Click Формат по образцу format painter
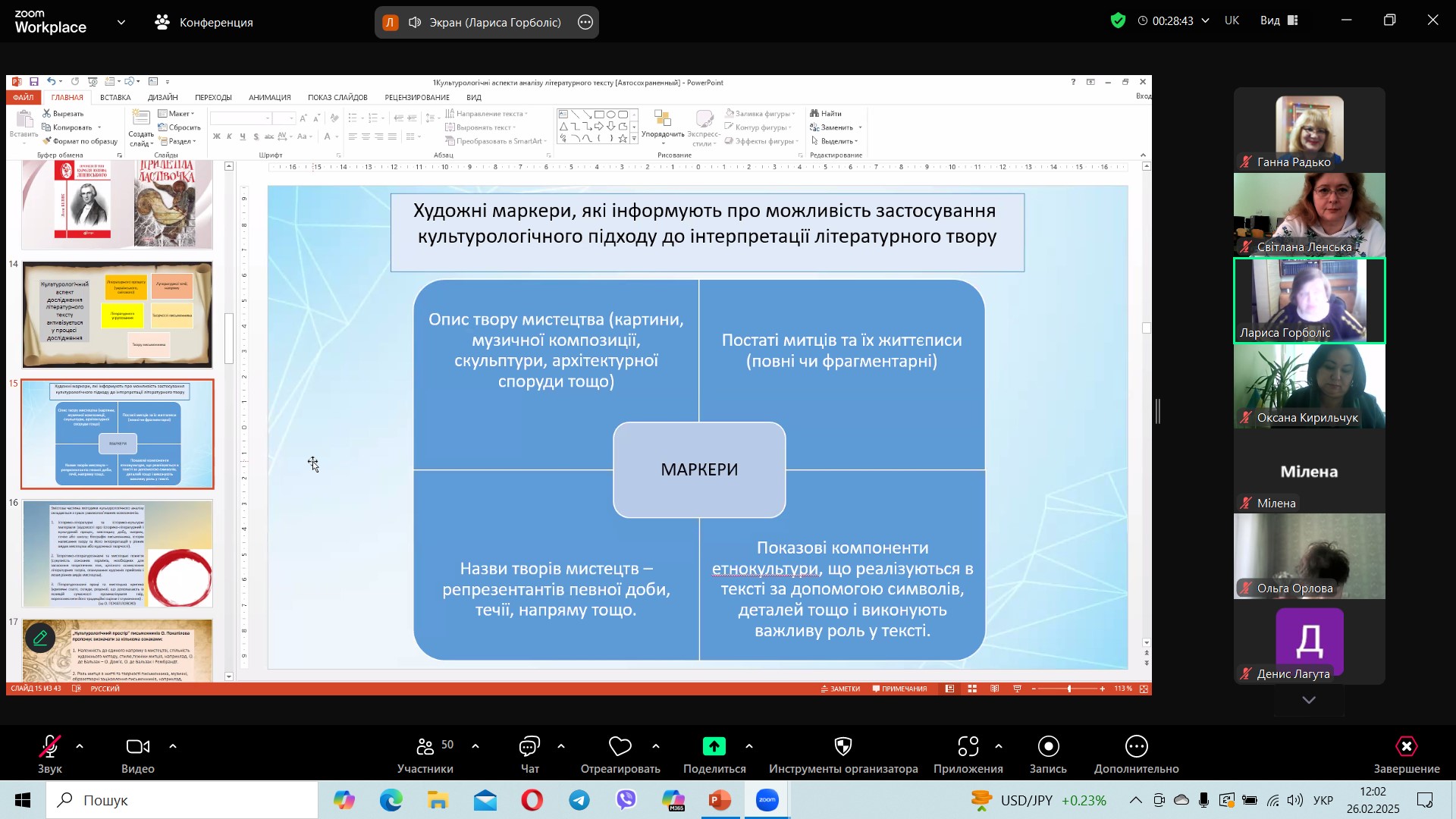Viewport: 1456px width, 819px height. point(80,141)
